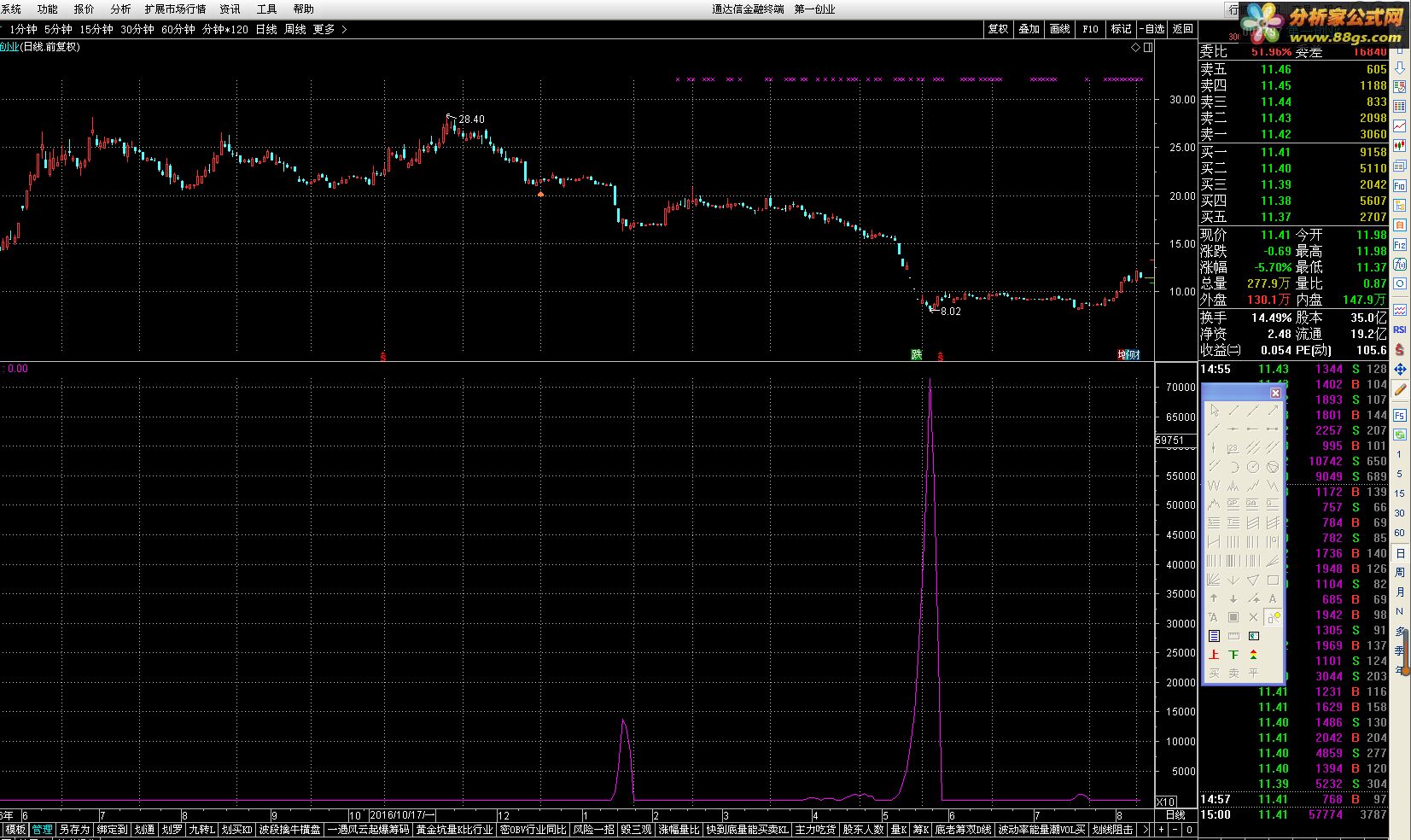Expand the 更多 periods dropdown

330,29
